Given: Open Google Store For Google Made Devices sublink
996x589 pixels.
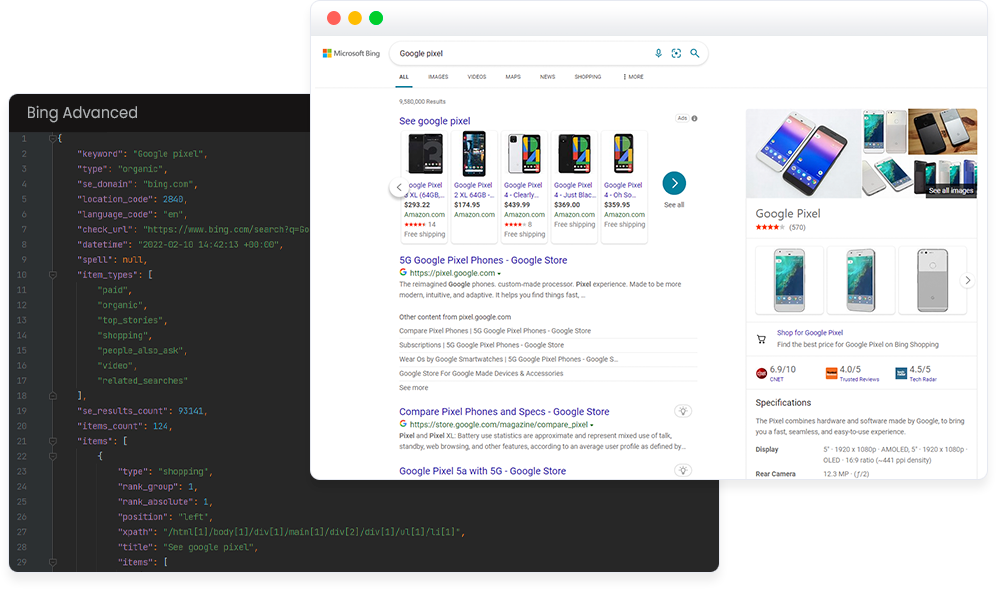Looking at the screenshot, I should 481,373.
